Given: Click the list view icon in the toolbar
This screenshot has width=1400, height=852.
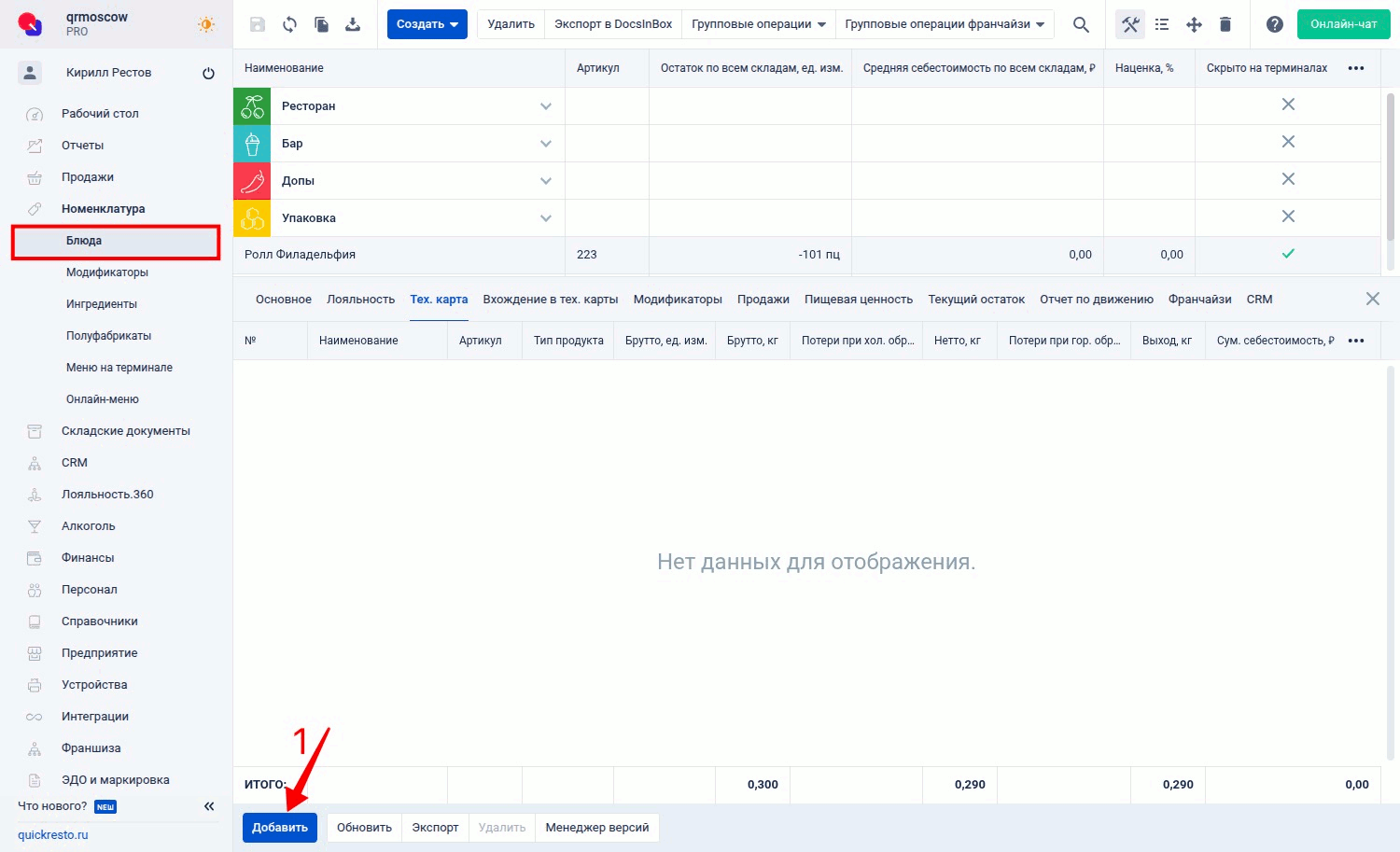Looking at the screenshot, I should click(1162, 23).
